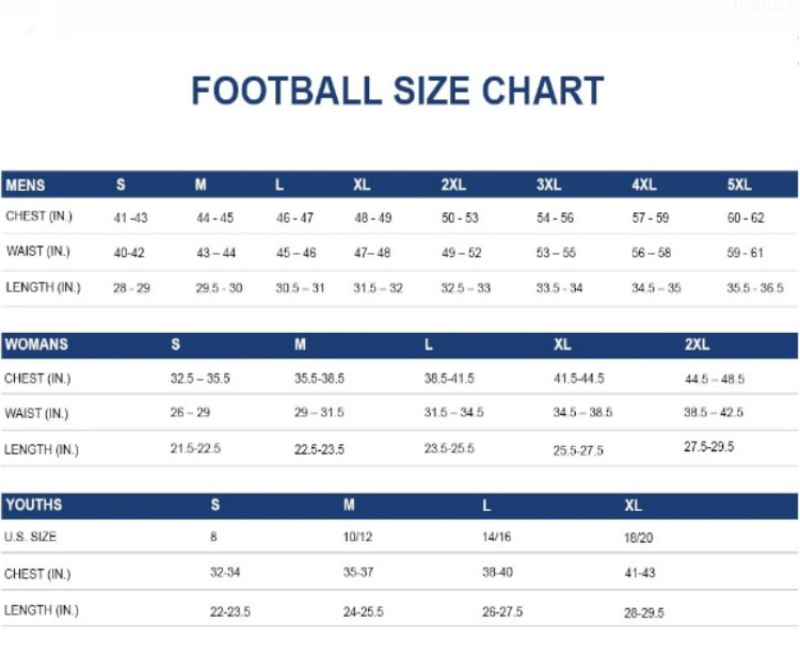Image resolution: width=800 pixels, height=670 pixels.
Task: Select the Youths length value 26-27.5
Action: pos(502,611)
